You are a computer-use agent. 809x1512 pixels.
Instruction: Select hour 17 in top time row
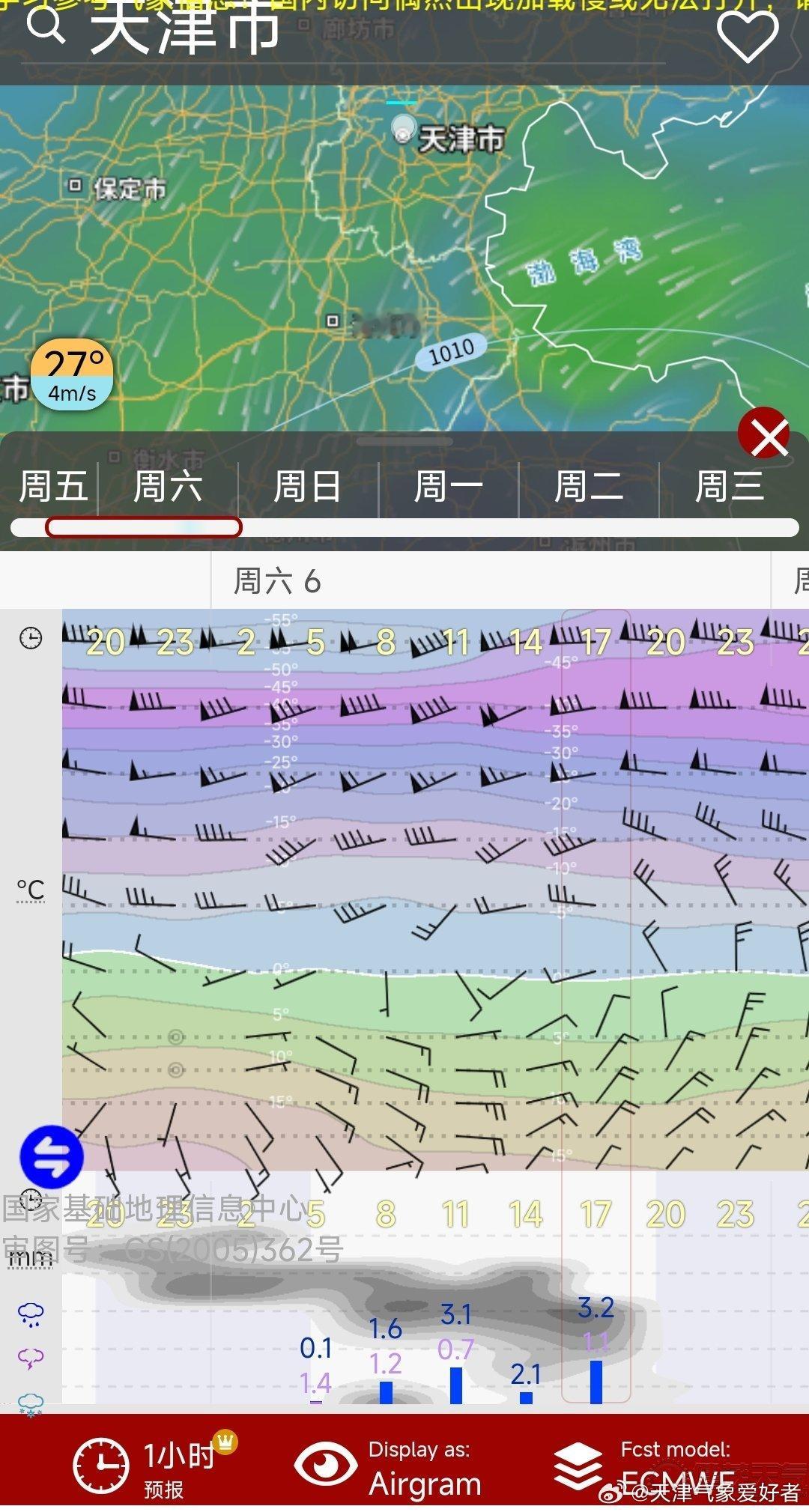coord(596,643)
